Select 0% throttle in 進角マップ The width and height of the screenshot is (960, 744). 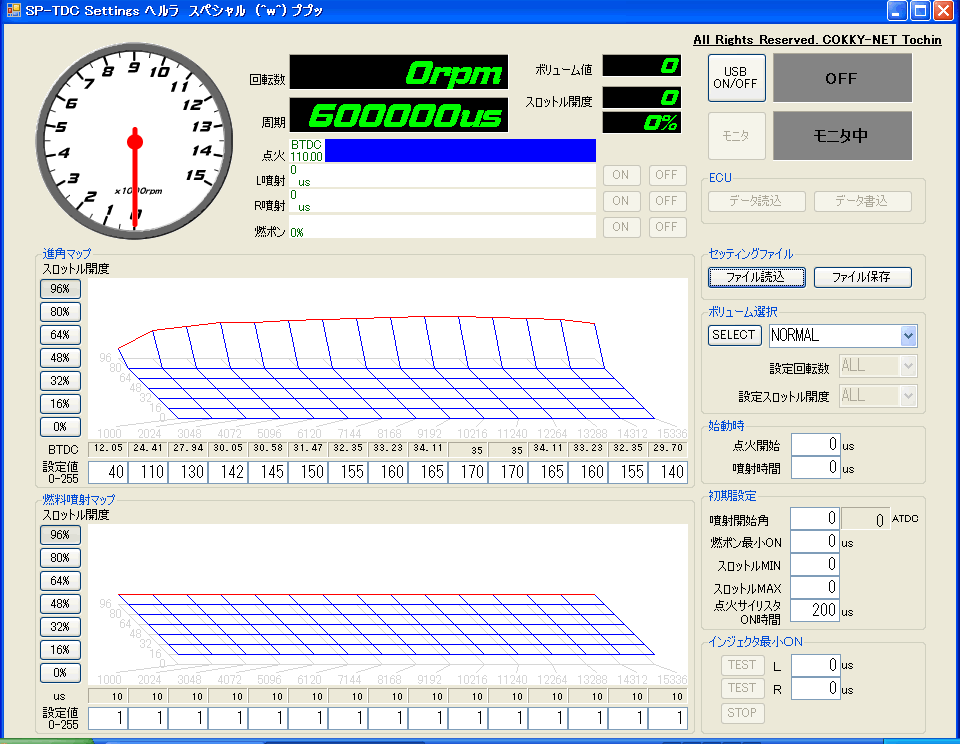pos(60,427)
